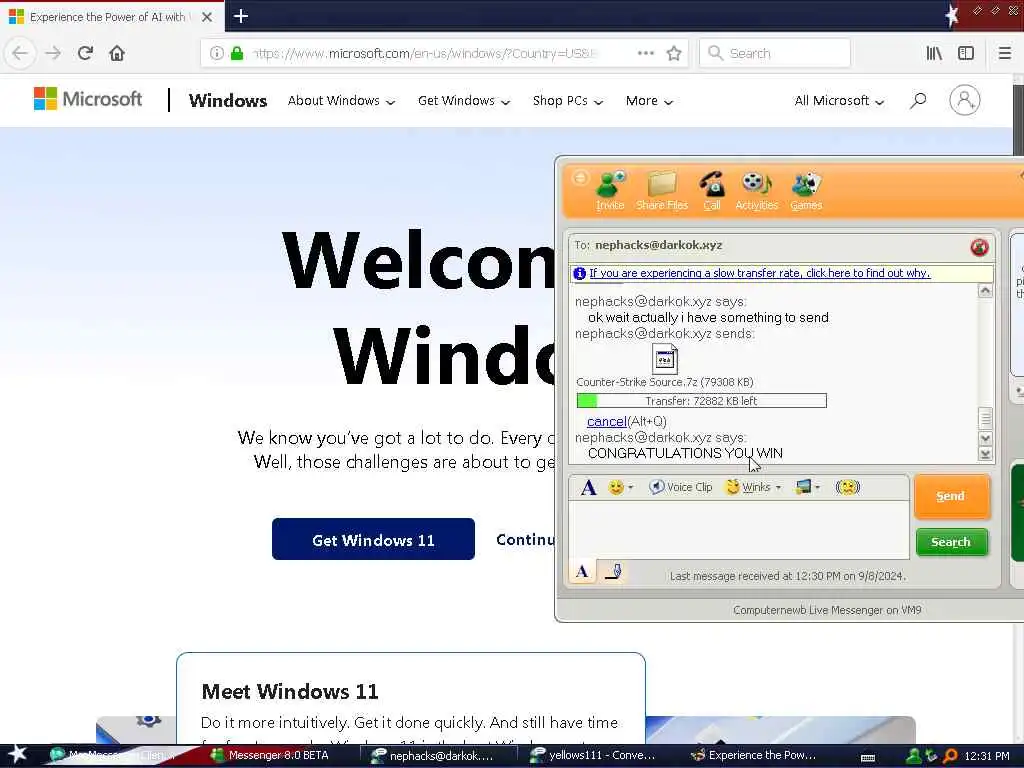Expand the background picker dropdown arrow
The image size is (1024, 768).
coord(818,488)
